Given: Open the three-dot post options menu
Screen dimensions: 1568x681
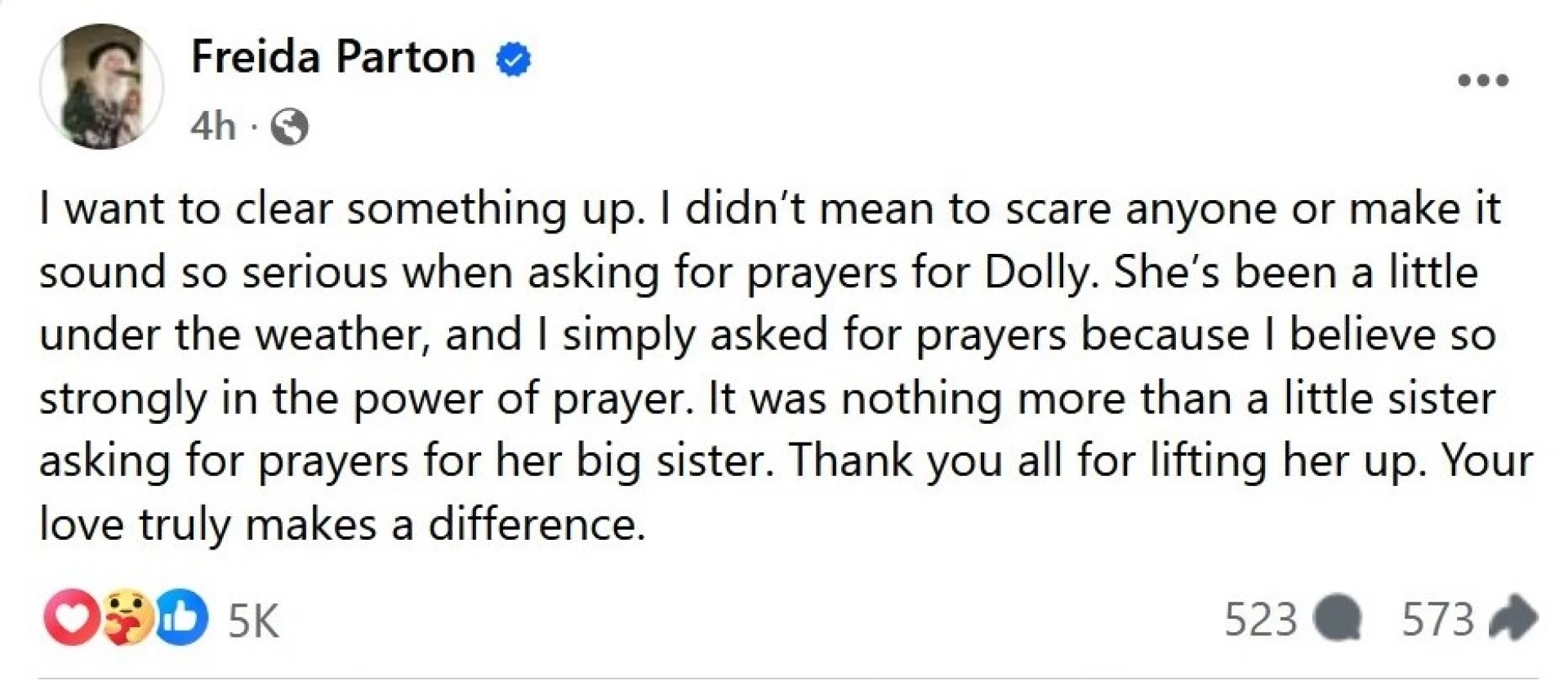Looking at the screenshot, I should [x=1484, y=80].
